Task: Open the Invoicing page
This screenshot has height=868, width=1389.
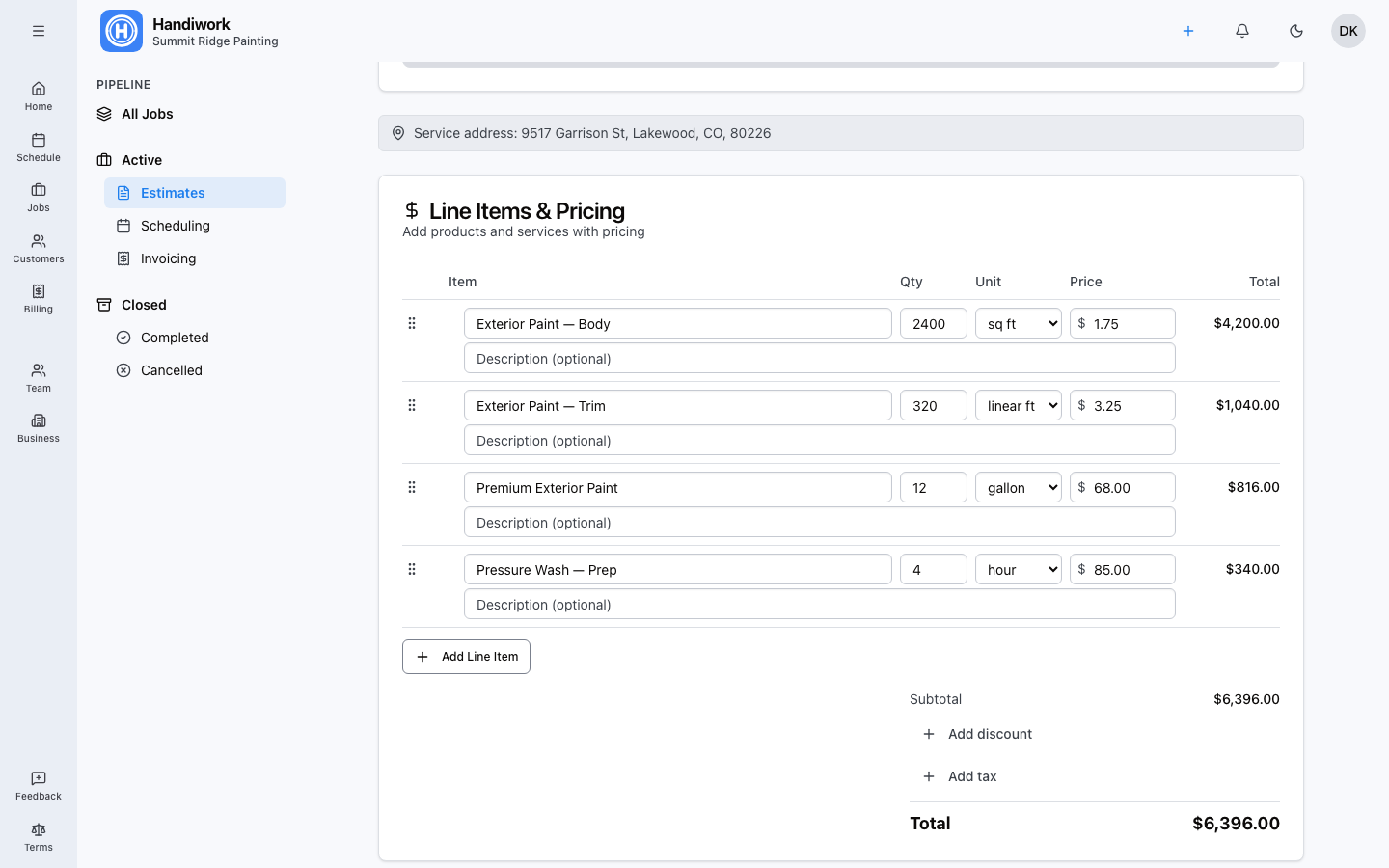Action: [195, 258]
